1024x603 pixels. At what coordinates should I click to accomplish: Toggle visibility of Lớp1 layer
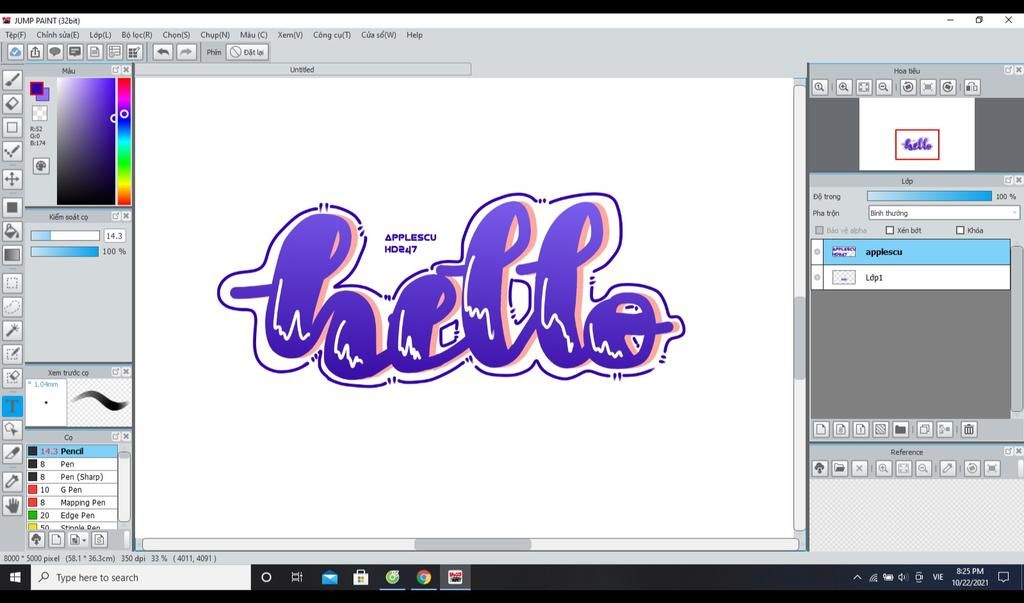[817, 278]
